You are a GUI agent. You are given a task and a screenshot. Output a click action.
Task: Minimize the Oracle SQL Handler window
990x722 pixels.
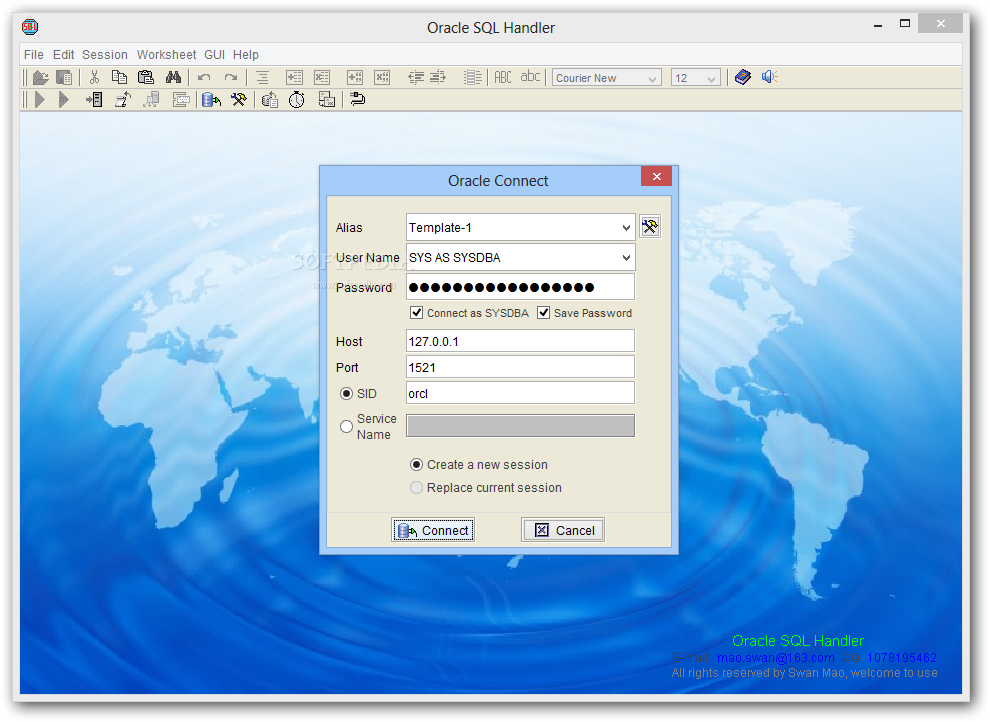coord(878,26)
